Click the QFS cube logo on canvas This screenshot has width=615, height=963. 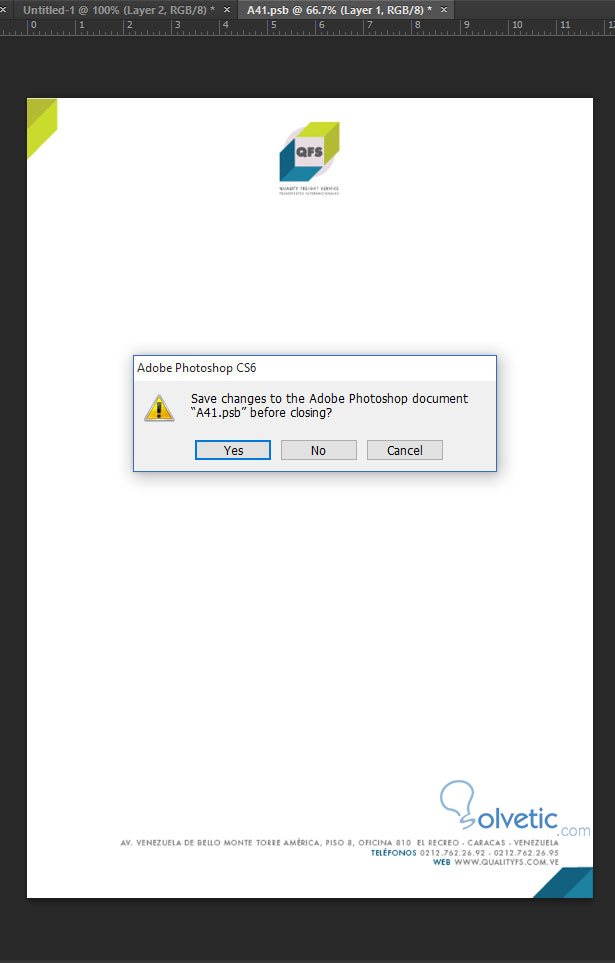(310, 152)
